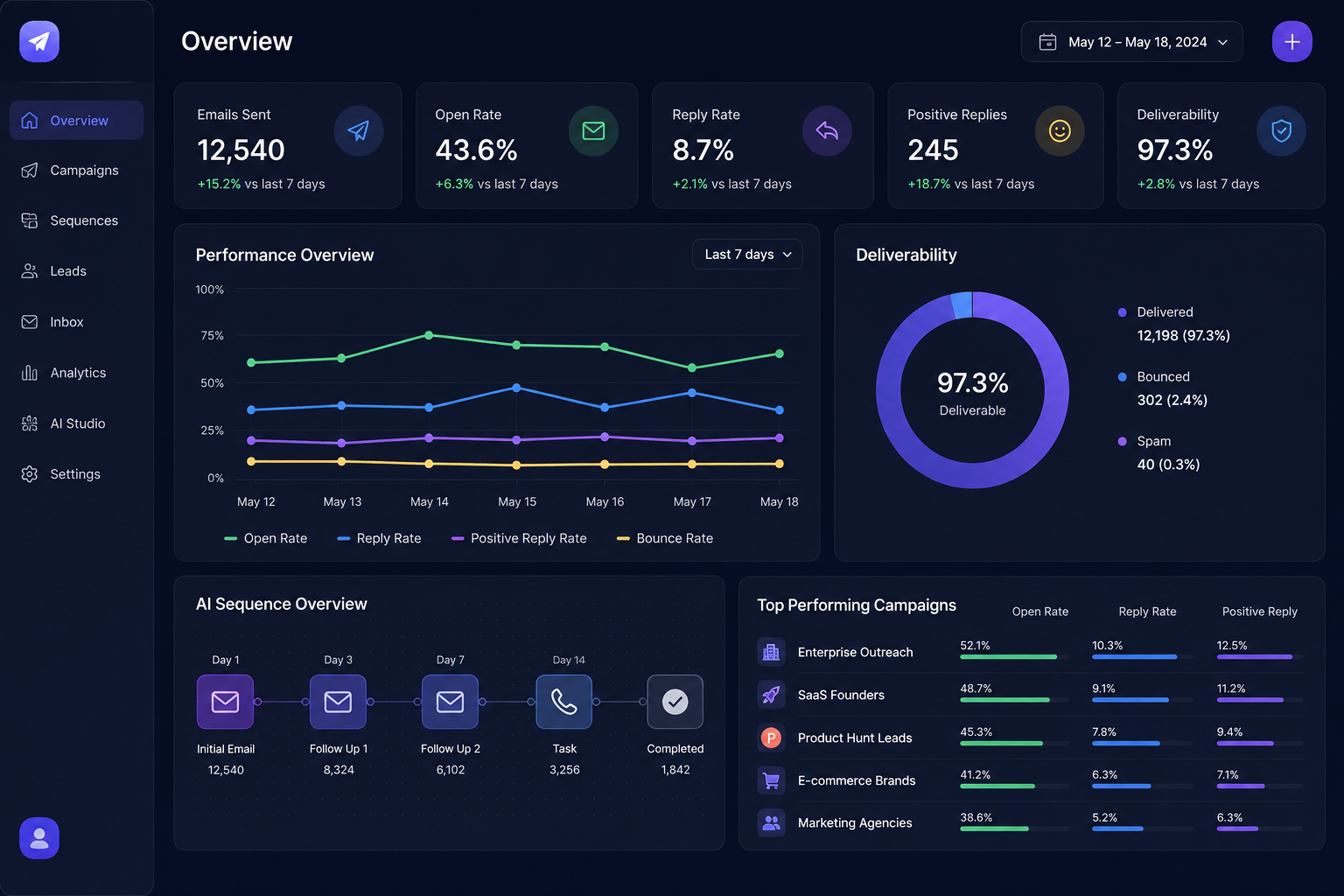
Task: Click the Open Rate envelope icon
Action: (593, 131)
